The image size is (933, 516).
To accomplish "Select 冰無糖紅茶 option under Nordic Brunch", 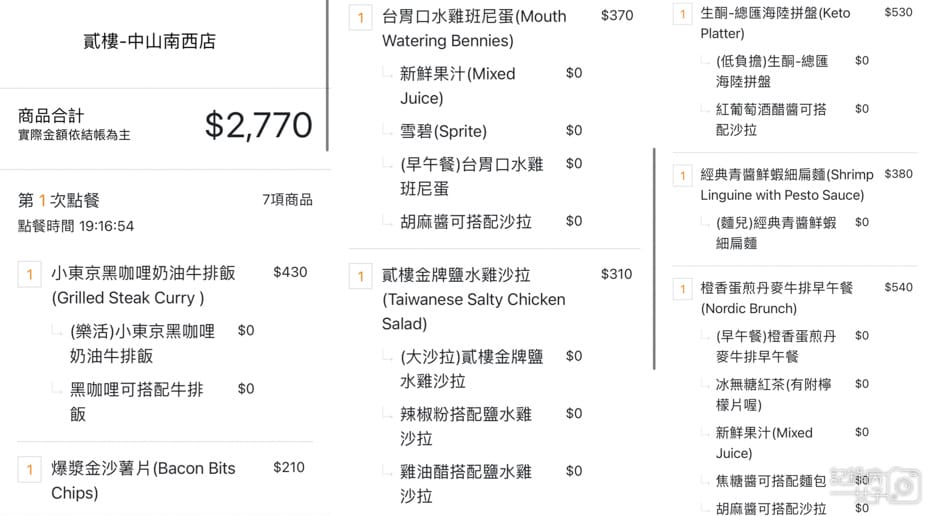I will pyautogui.click(x=773, y=393).
